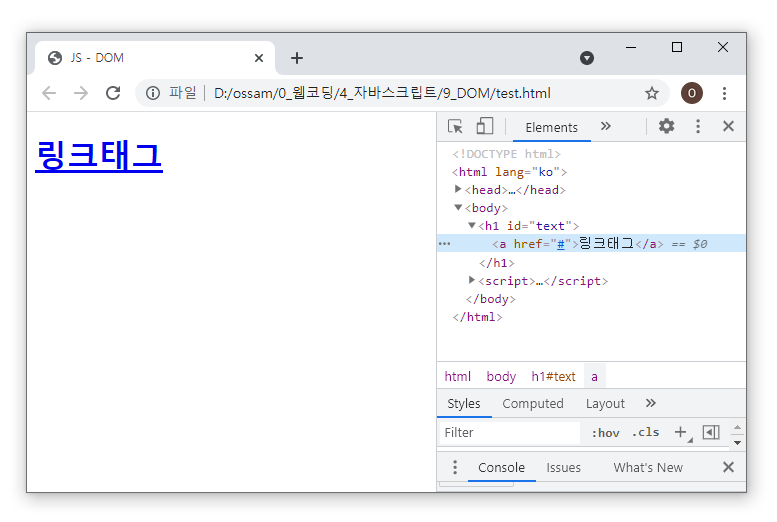Focus the styles Filter field

[x=509, y=433]
